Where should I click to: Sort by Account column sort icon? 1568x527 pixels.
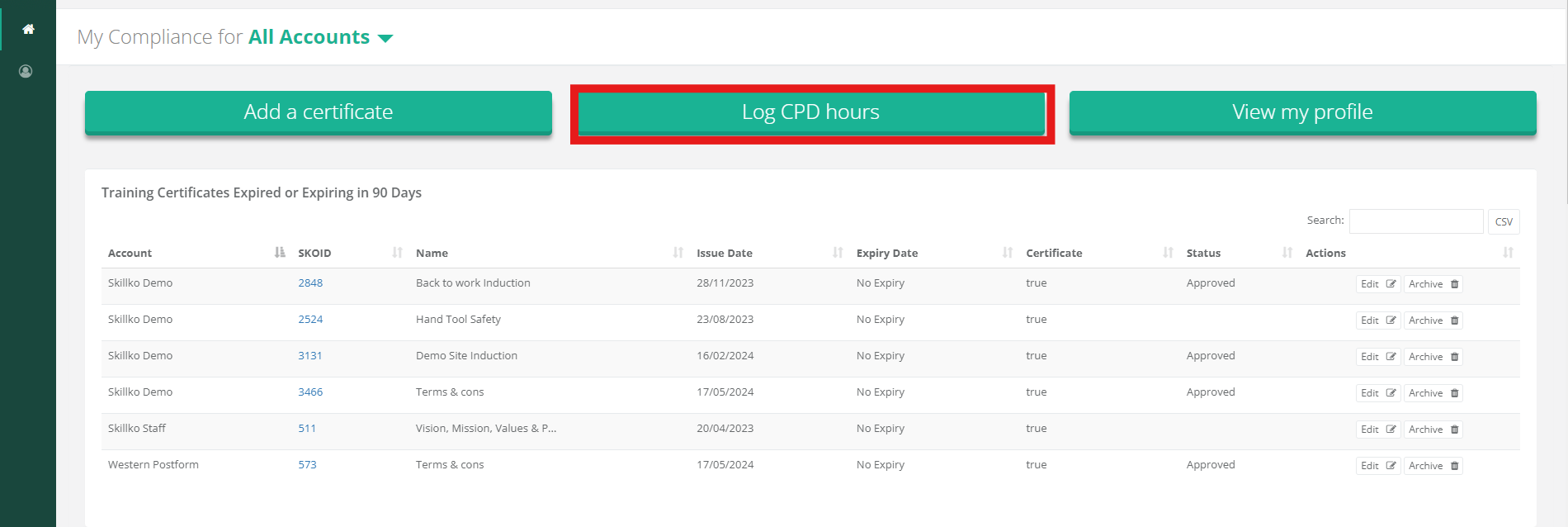tap(280, 253)
